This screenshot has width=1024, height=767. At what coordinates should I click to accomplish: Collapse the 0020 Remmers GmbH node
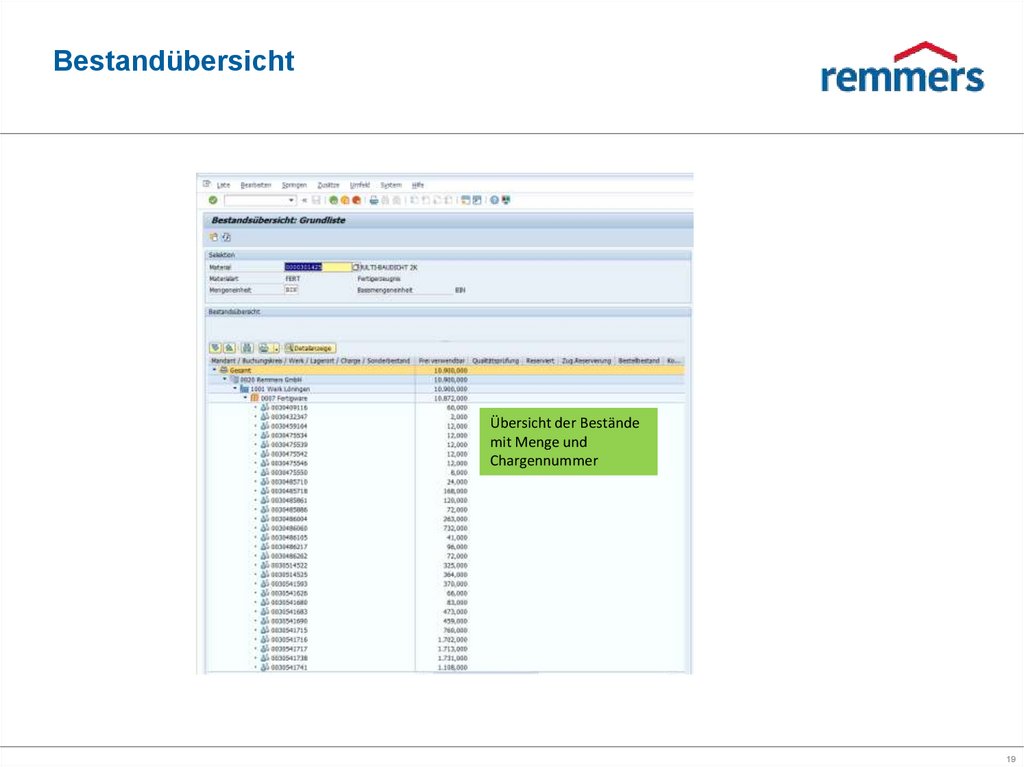click(225, 380)
